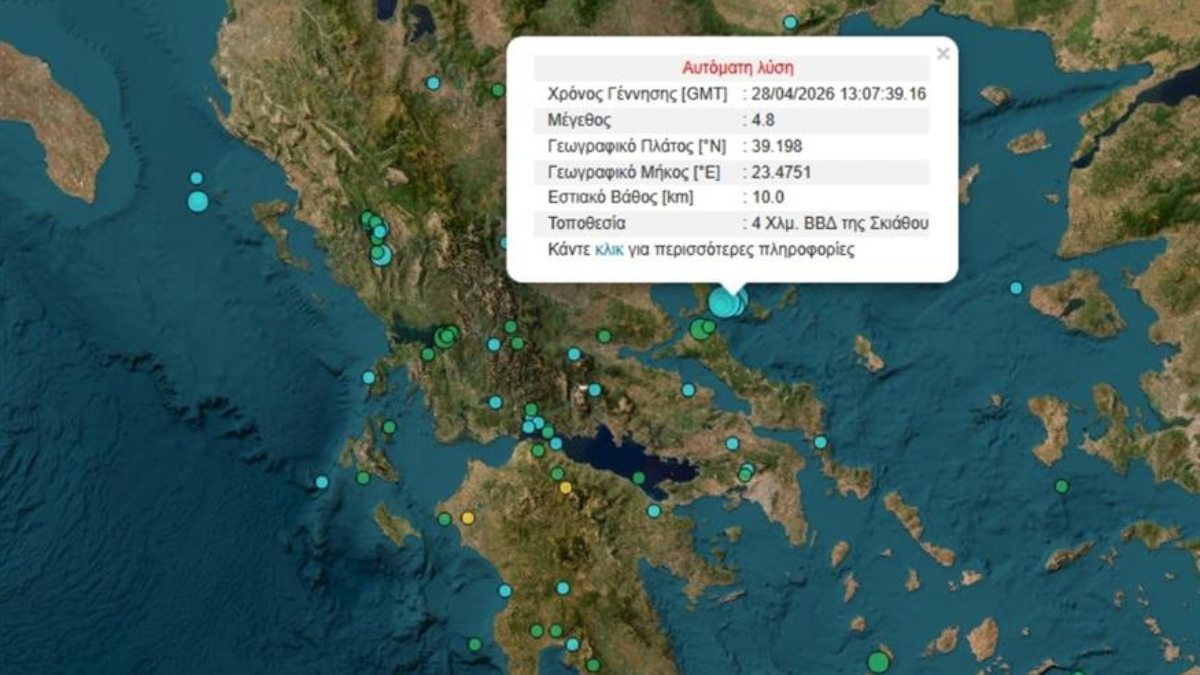Open the 'κλικ' link for more information

click(x=608, y=249)
